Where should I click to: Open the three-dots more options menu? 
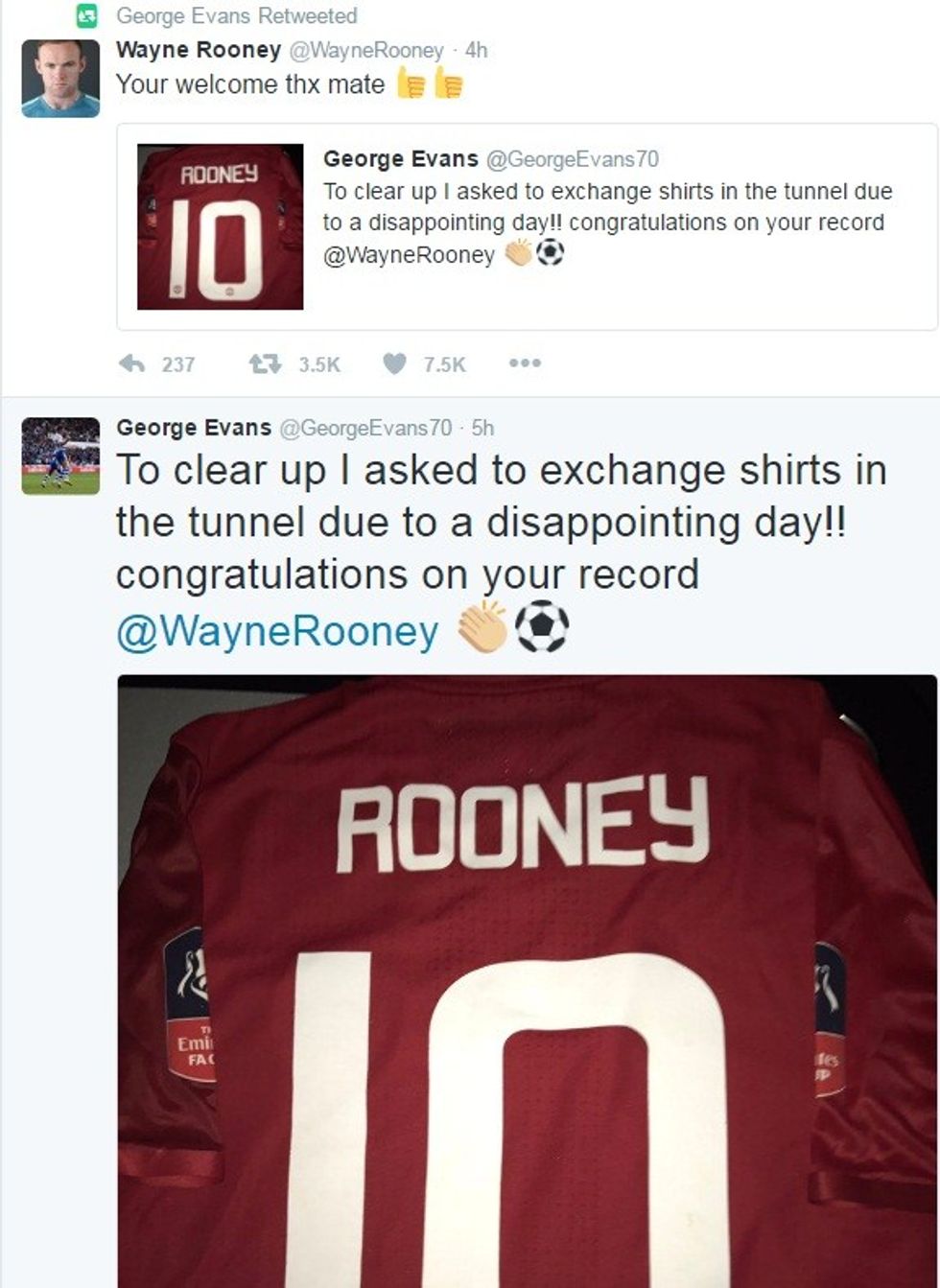click(526, 363)
